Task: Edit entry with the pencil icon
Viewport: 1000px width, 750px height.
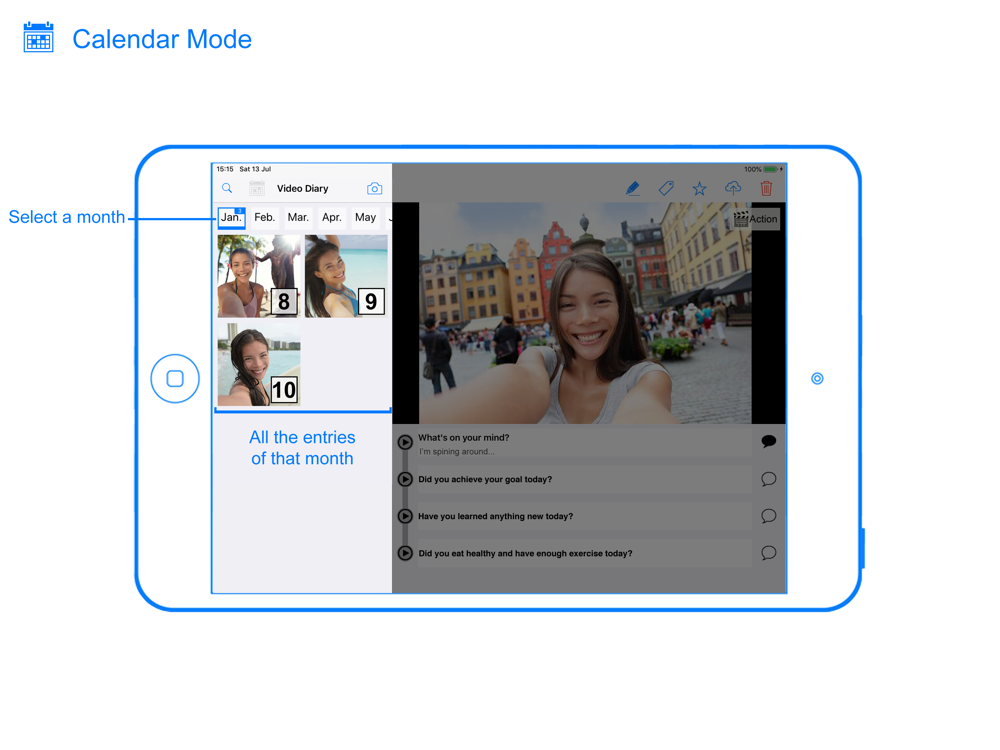Action: 633,188
